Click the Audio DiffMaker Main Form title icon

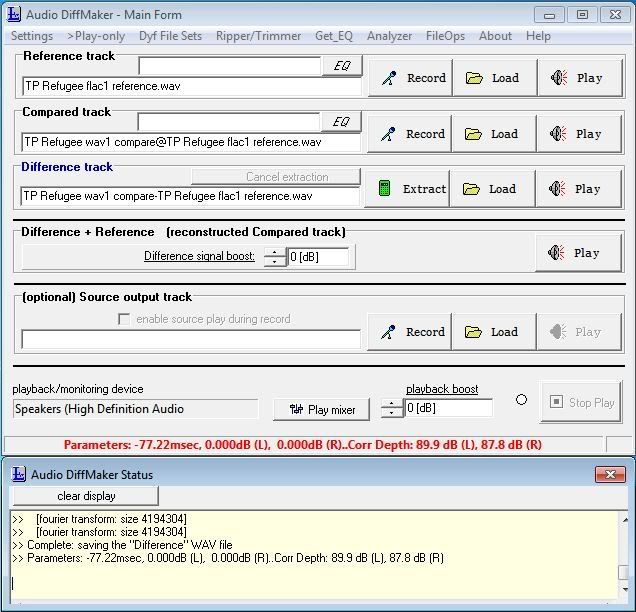14,15
